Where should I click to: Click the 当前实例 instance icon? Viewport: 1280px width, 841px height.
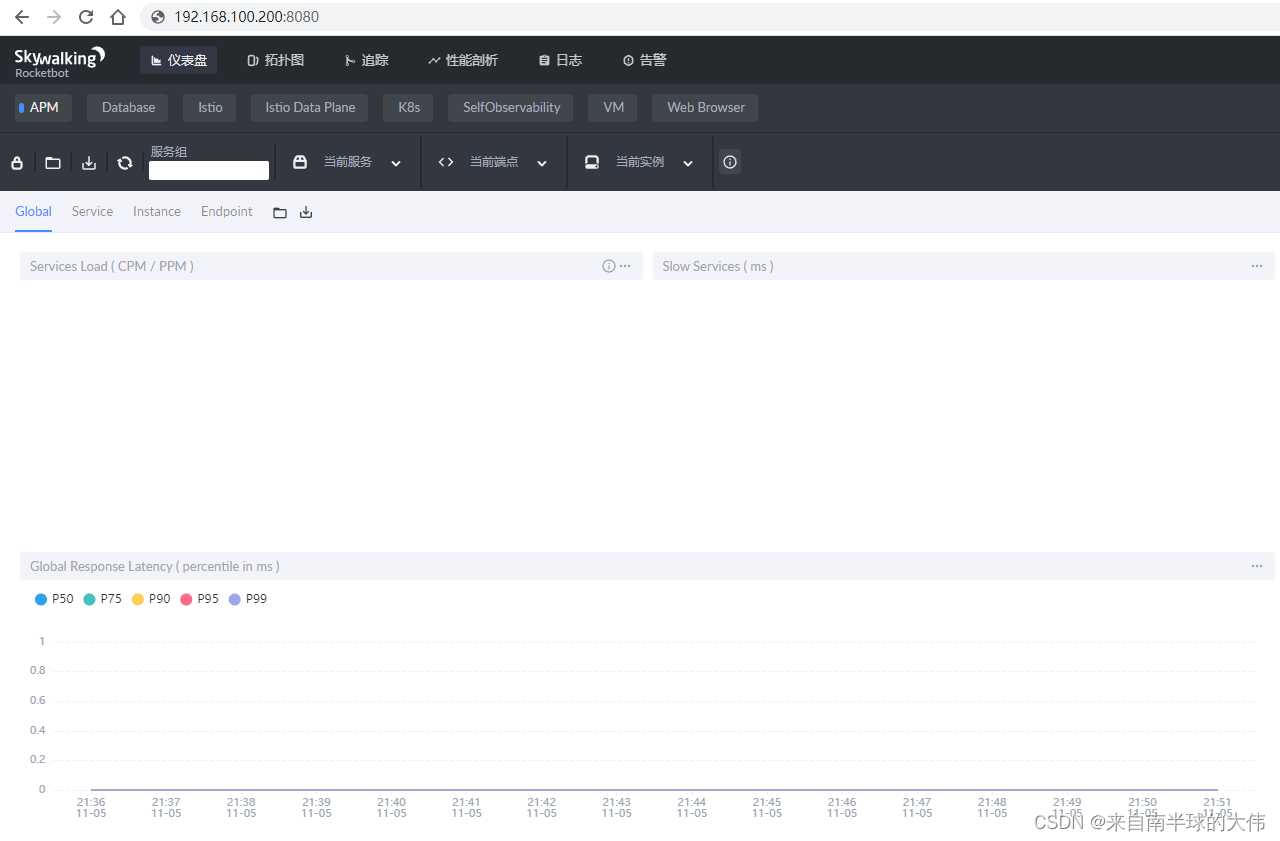click(591, 162)
